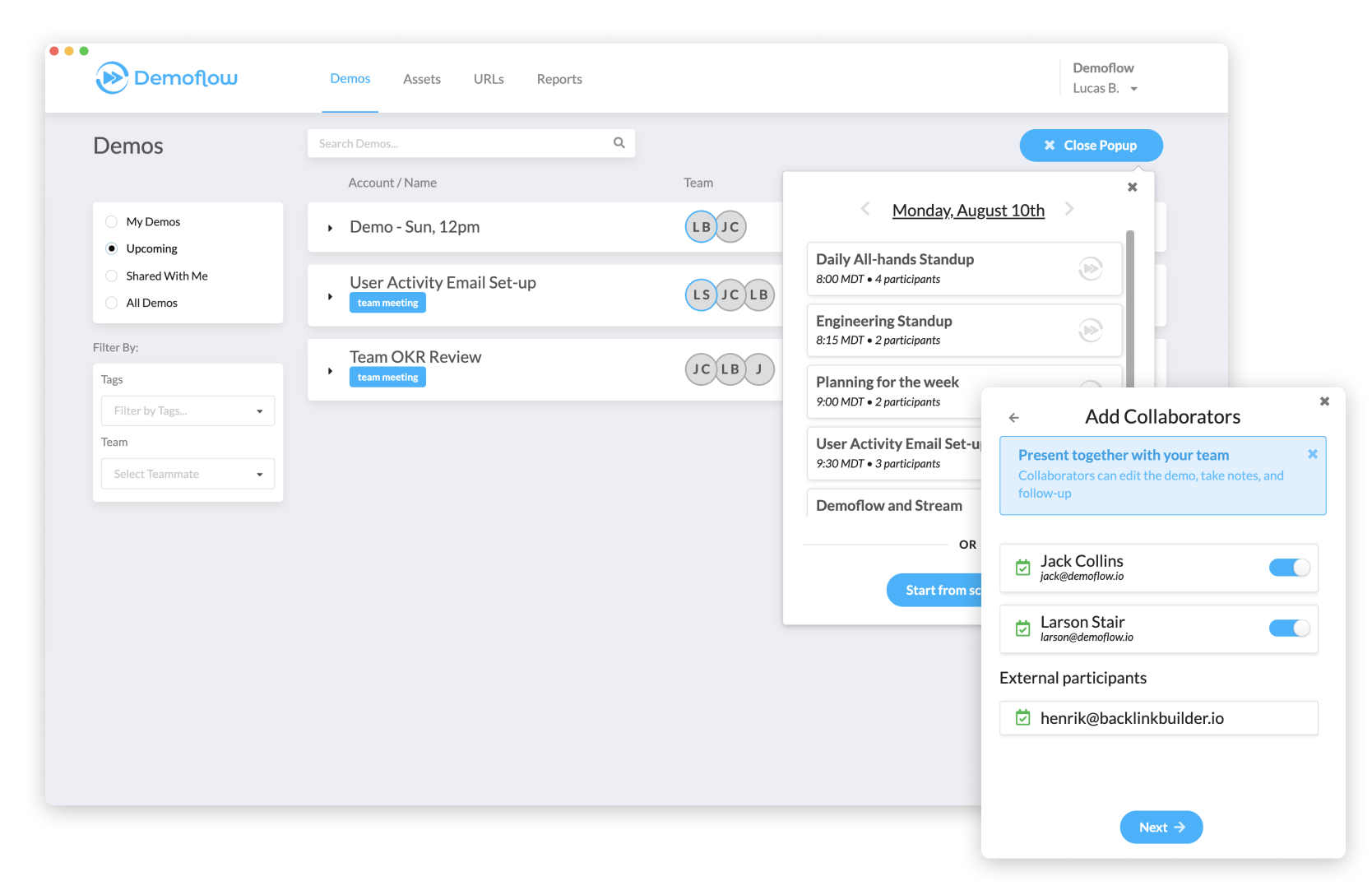1372x895 pixels.
Task: Click the Team column header
Action: point(698,183)
